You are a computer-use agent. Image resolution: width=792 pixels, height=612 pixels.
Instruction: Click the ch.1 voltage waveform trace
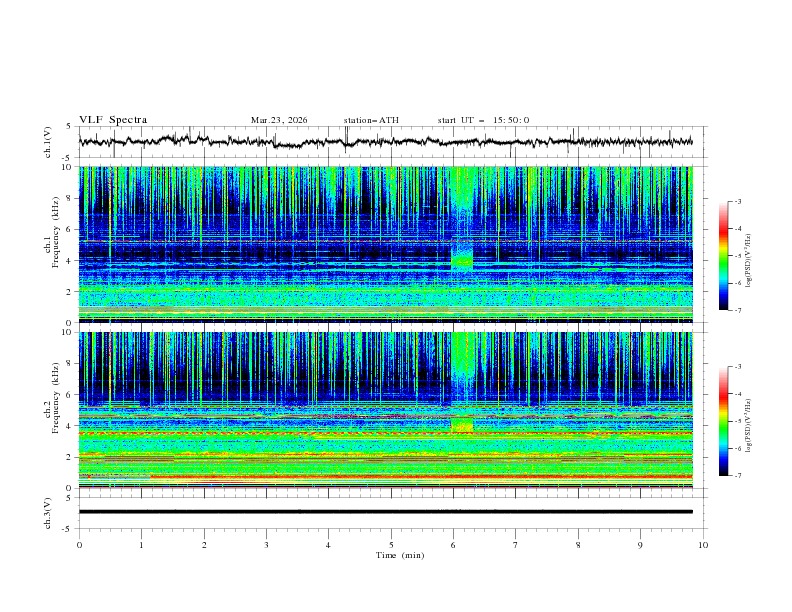tap(385, 142)
